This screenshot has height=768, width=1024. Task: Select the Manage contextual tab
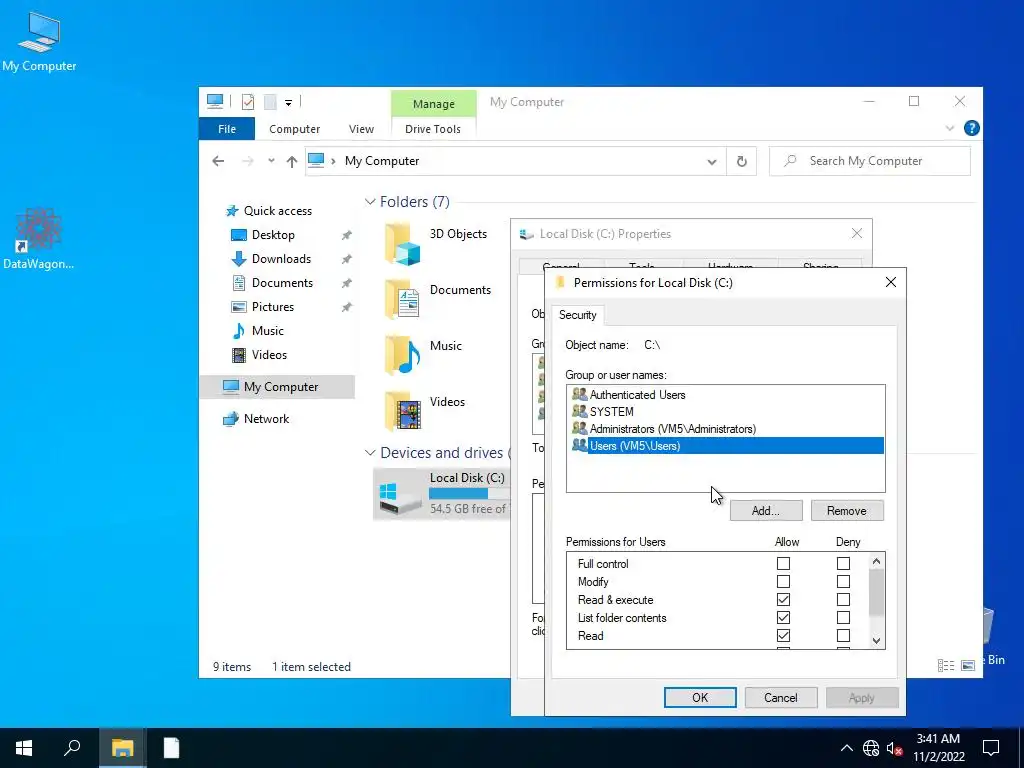(x=434, y=104)
